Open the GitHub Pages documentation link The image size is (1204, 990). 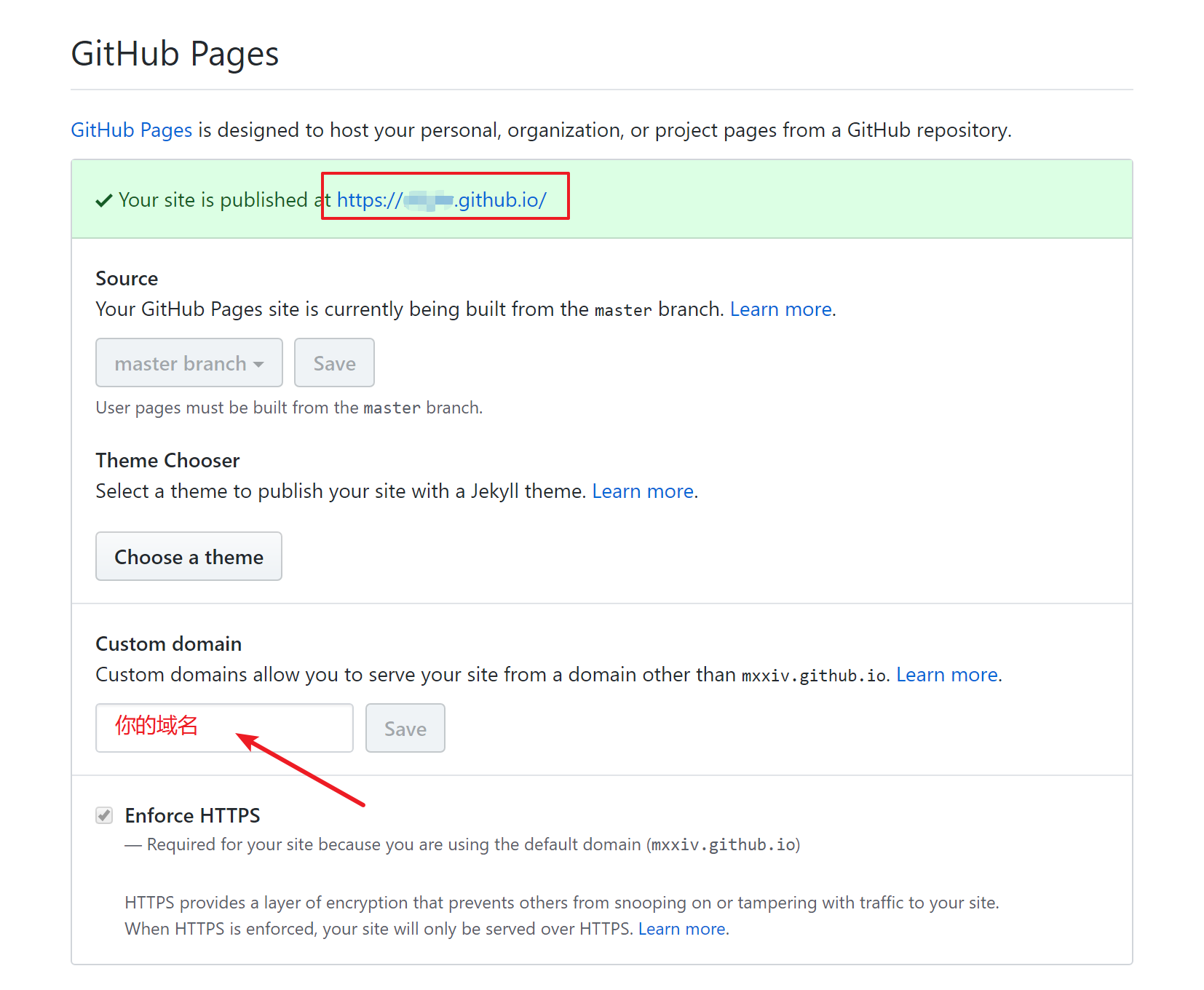pos(132,130)
